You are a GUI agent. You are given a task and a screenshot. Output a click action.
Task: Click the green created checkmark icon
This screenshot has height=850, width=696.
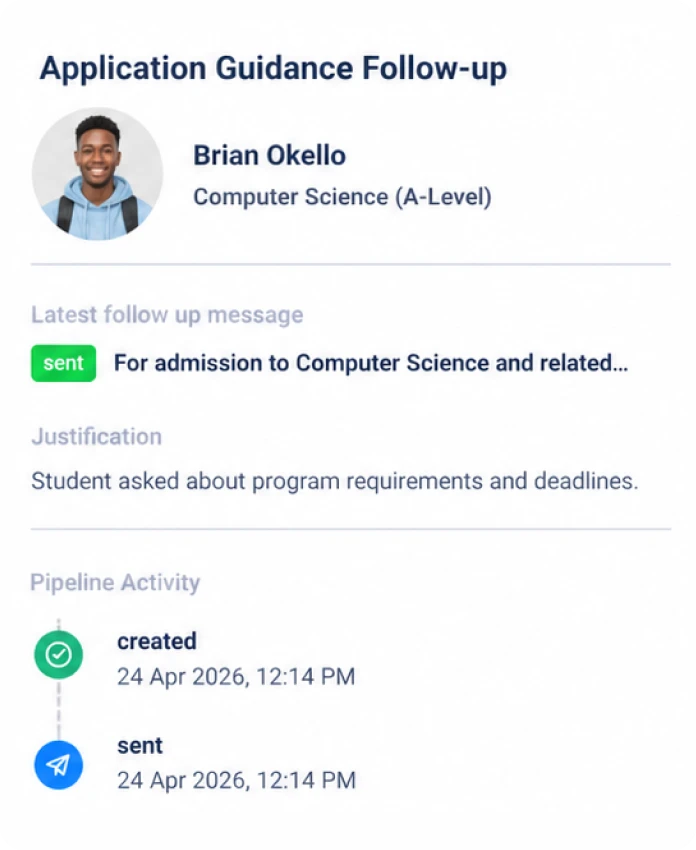pos(58,655)
